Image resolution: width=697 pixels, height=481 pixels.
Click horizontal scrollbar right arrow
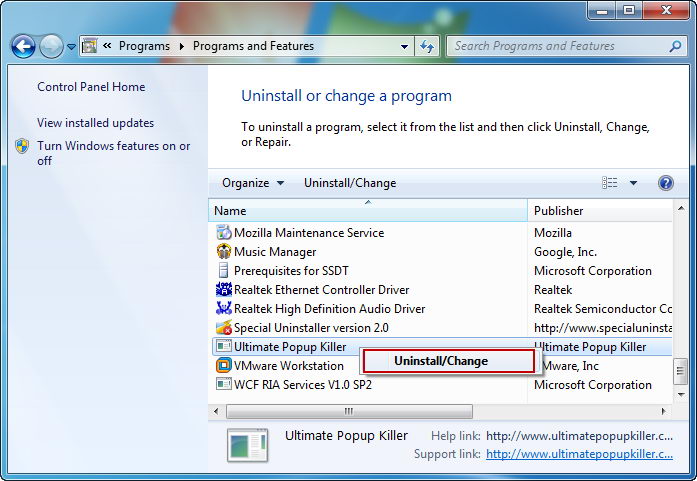pyautogui.click(x=664, y=411)
